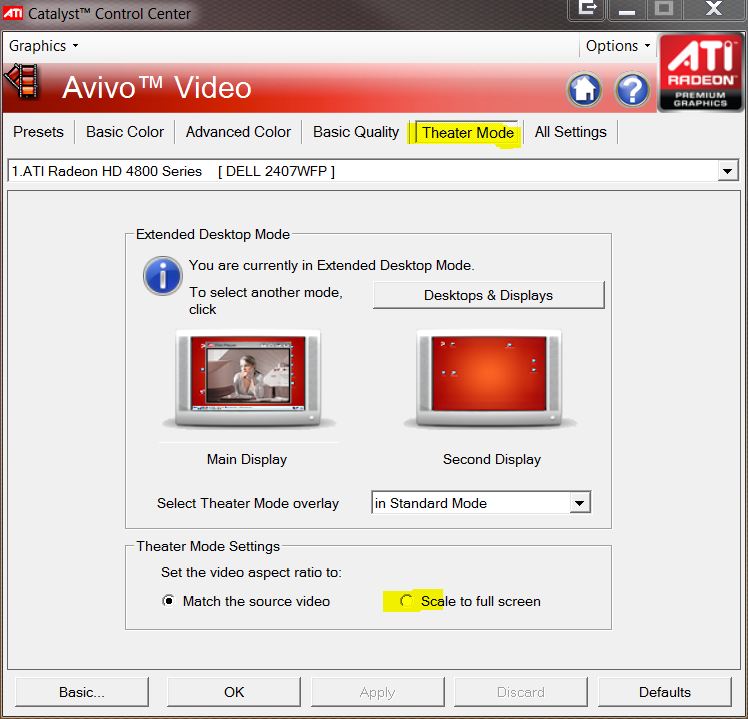Screen dimensions: 748x719
Task: Click the Main Display monitor thumbnail
Action: (x=248, y=379)
